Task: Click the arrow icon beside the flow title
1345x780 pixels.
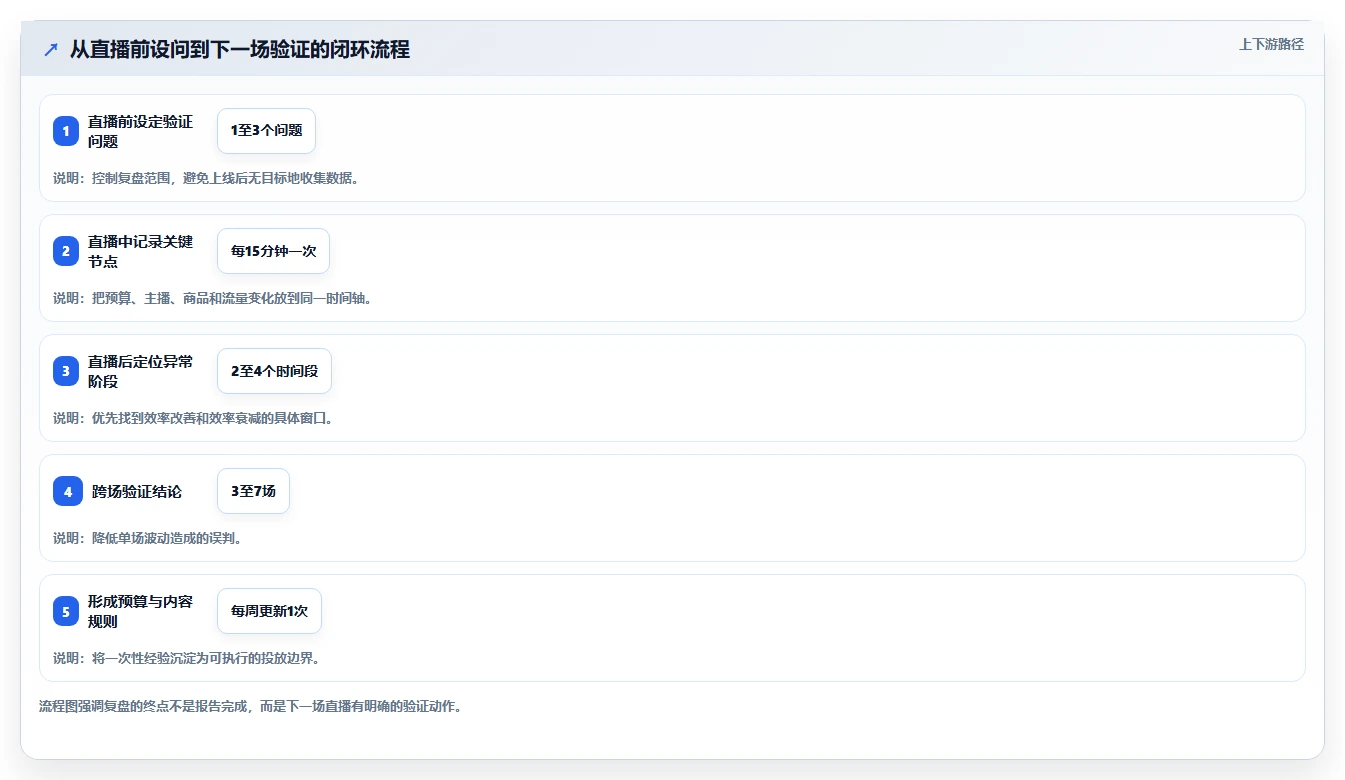Action: (51, 50)
